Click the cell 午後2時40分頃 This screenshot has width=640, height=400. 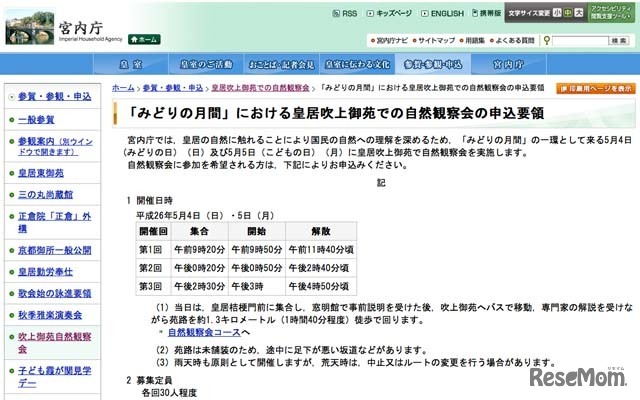[319, 268]
